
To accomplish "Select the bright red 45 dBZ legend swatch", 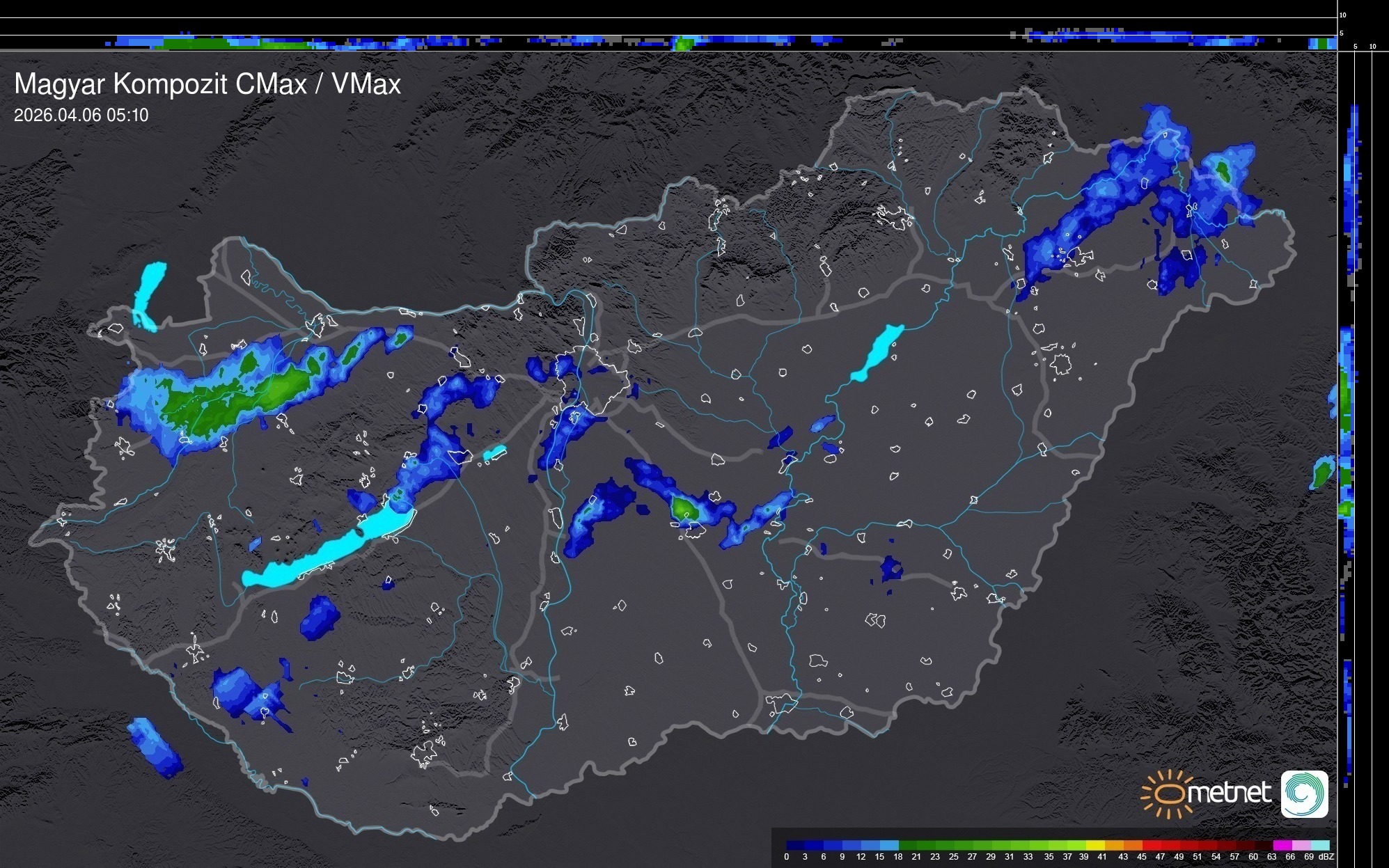I will point(1152,845).
